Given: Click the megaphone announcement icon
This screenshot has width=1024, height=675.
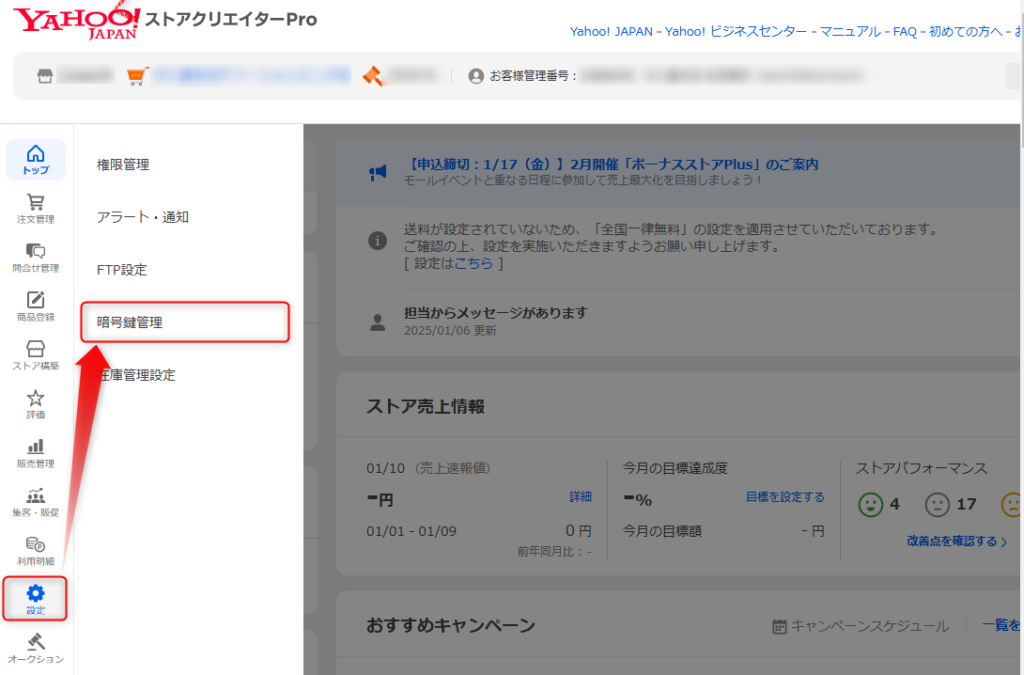Looking at the screenshot, I should (377, 172).
